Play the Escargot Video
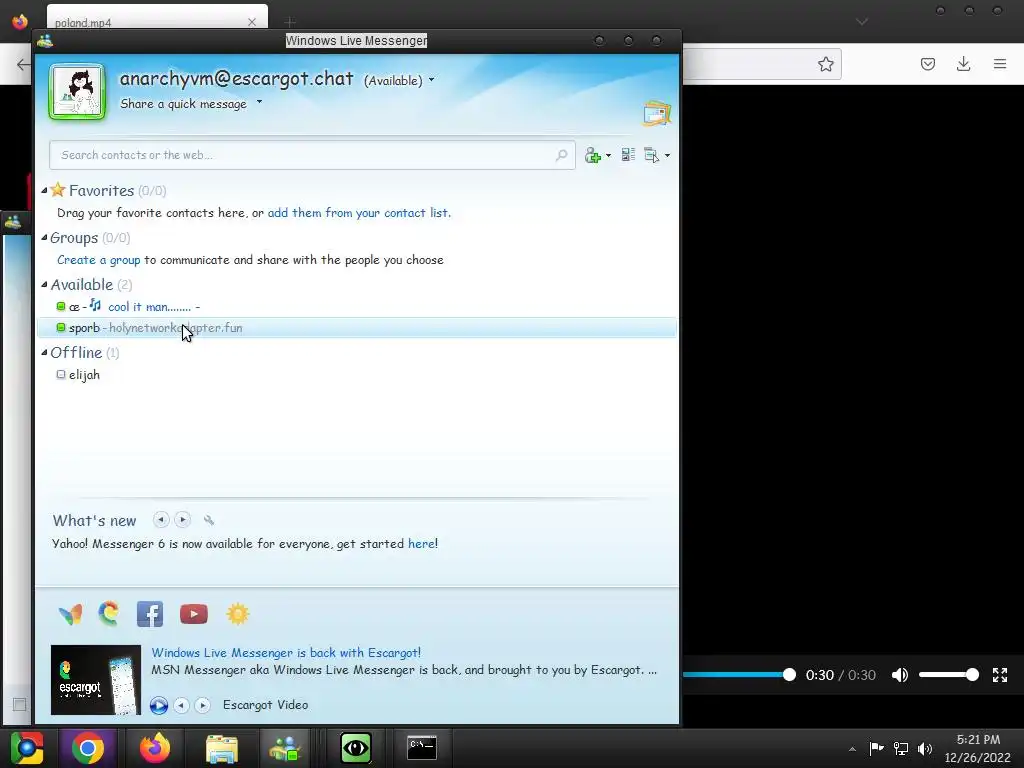The image size is (1024, 768). (x=159, y=705)
